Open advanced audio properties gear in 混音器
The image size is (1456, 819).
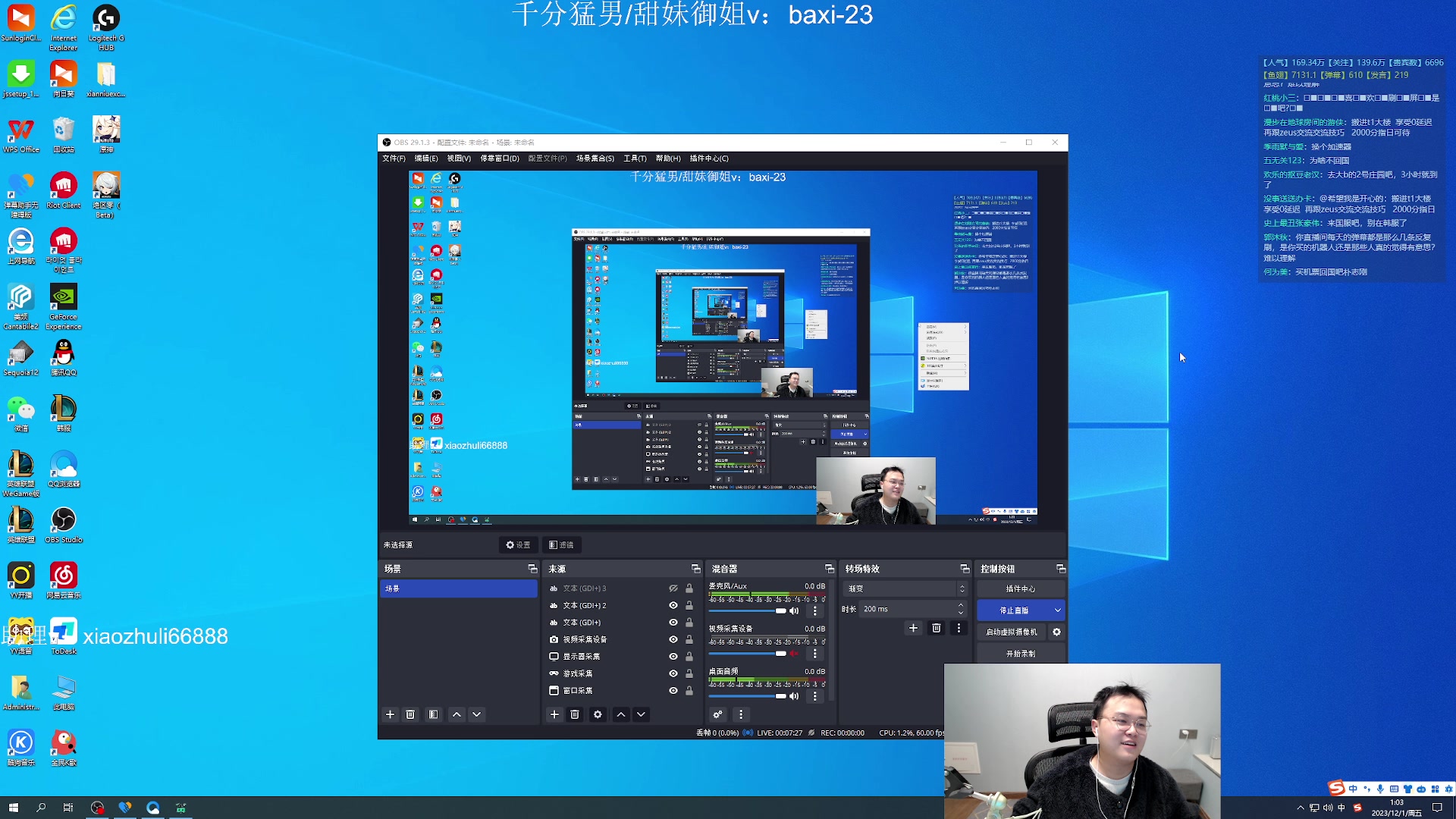click(717, 714)
